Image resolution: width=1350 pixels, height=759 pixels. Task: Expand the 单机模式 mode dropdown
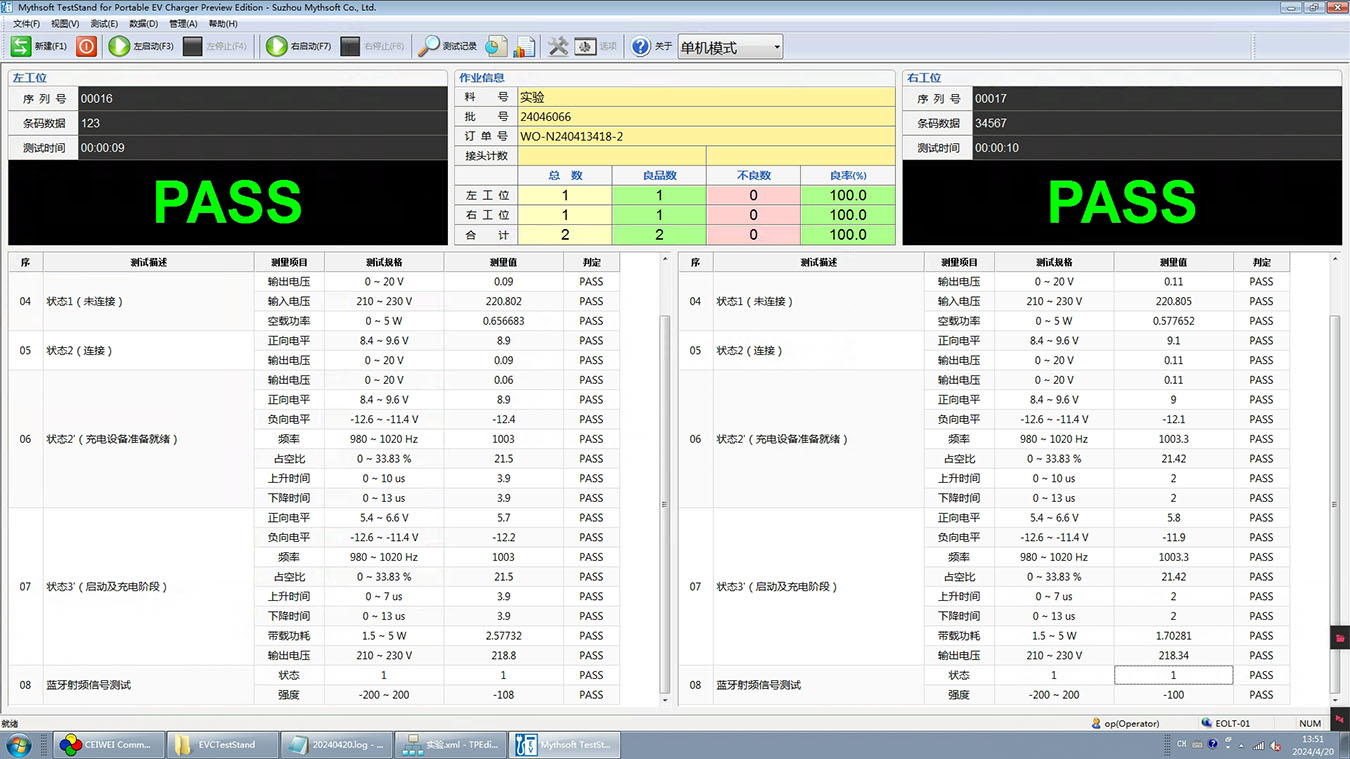(x=776, y=47)
